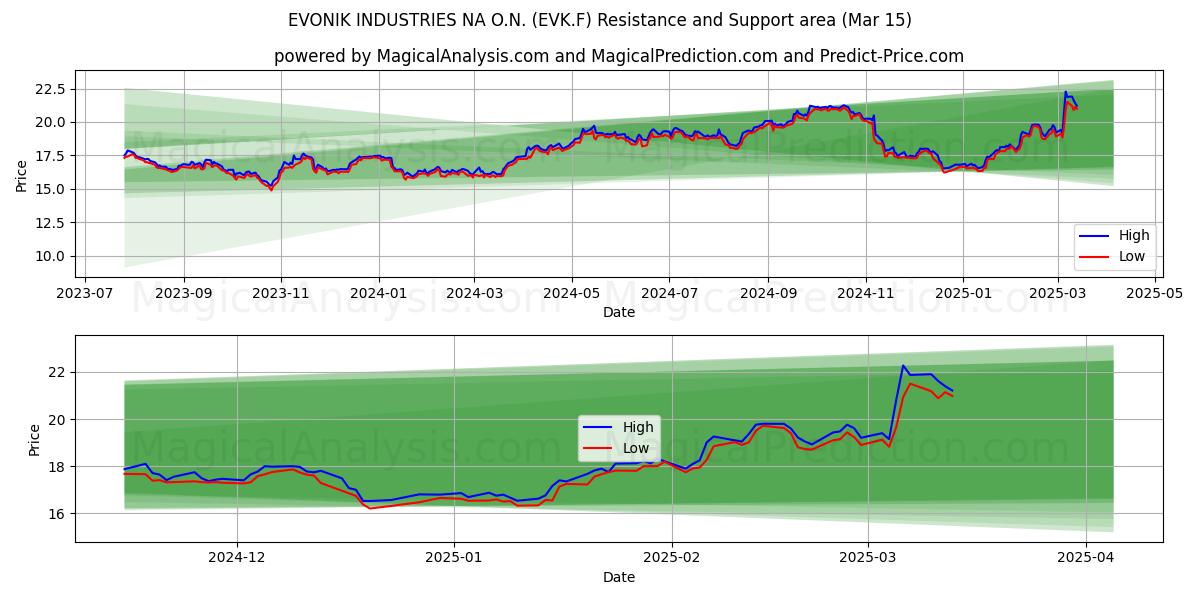Click the '2024-09' x-axis label, top chart
Viewport: 1200px width, 600px height.
768,294
